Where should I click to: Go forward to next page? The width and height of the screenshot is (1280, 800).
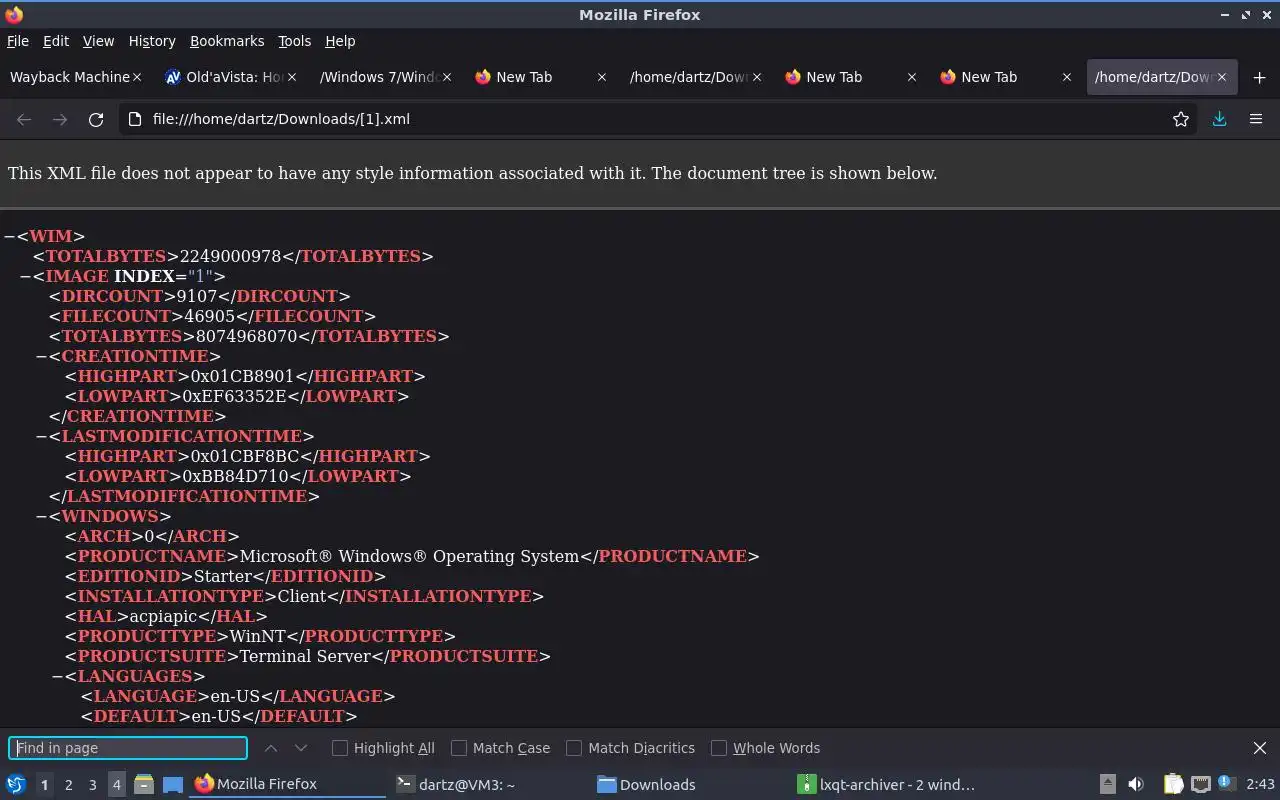(x=60, y=119)
